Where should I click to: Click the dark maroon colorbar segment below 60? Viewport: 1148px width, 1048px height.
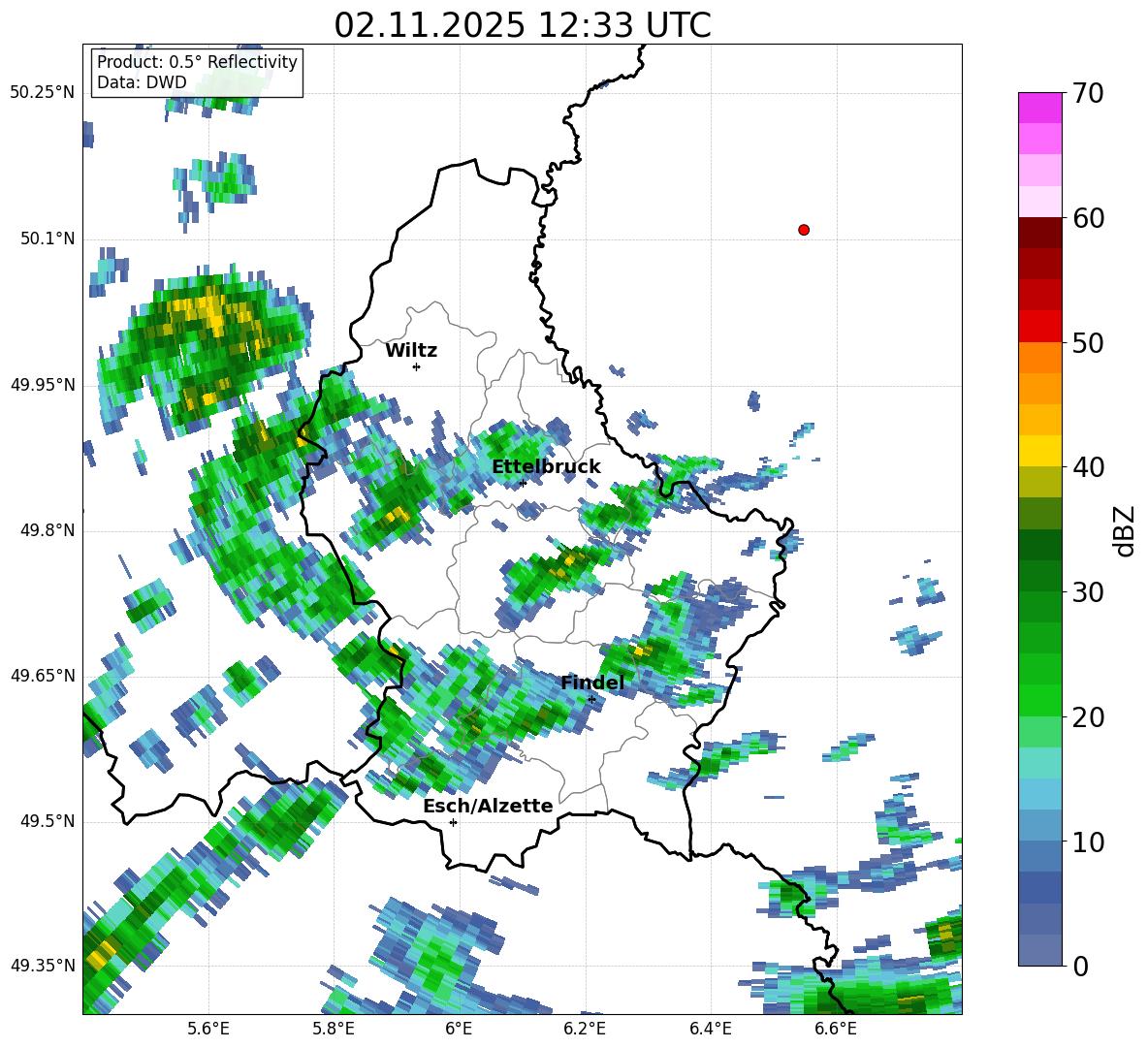pyautogui.click(x=1039, y=233)
